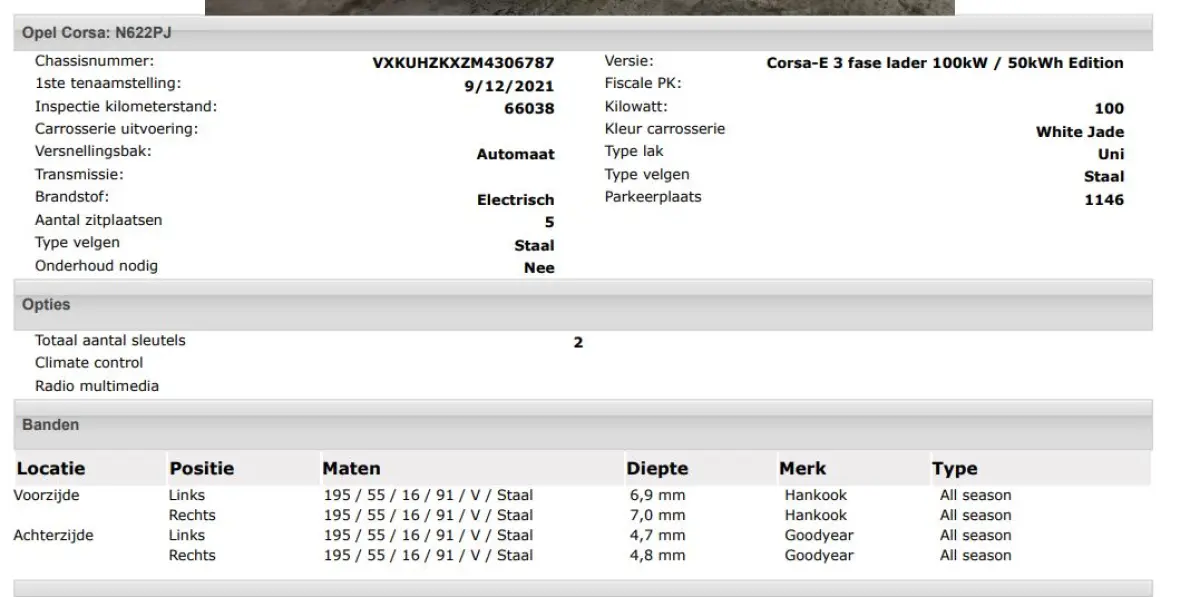Click the "Opel Corsa: N622PJ" section header
The height and width of the screenshot is (597, 1200).
pyautogui.click(x=583, y=33)
